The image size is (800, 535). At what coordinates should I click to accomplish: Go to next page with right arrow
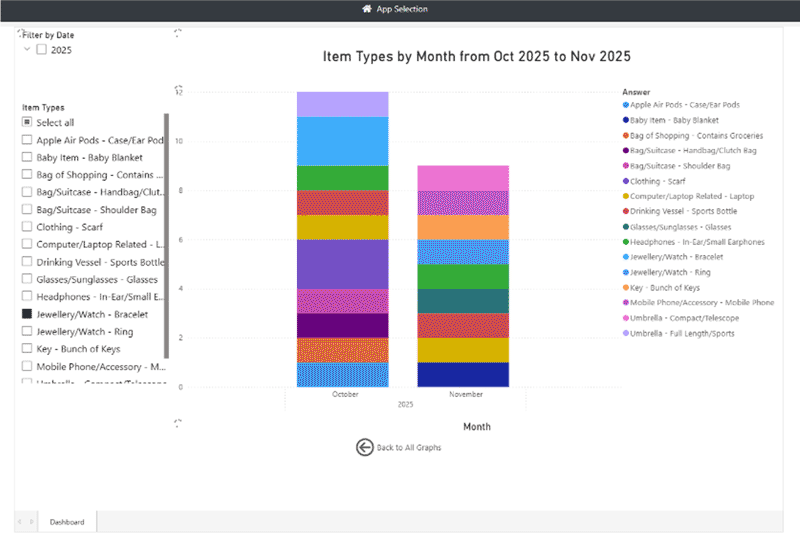click(x=30, y=522)
